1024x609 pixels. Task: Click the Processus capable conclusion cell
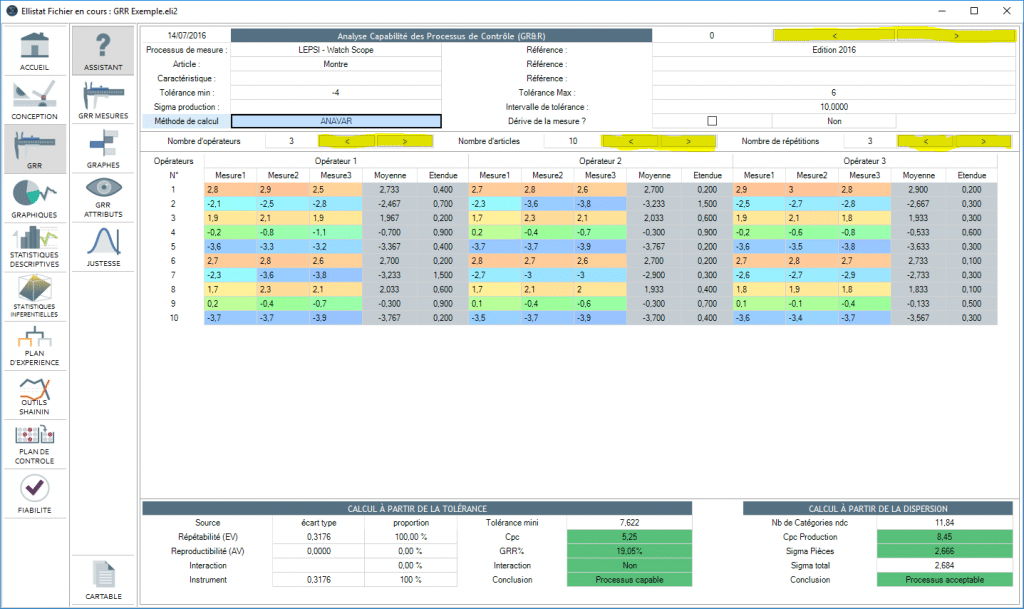pyautogui.click(x=630, y=580)
